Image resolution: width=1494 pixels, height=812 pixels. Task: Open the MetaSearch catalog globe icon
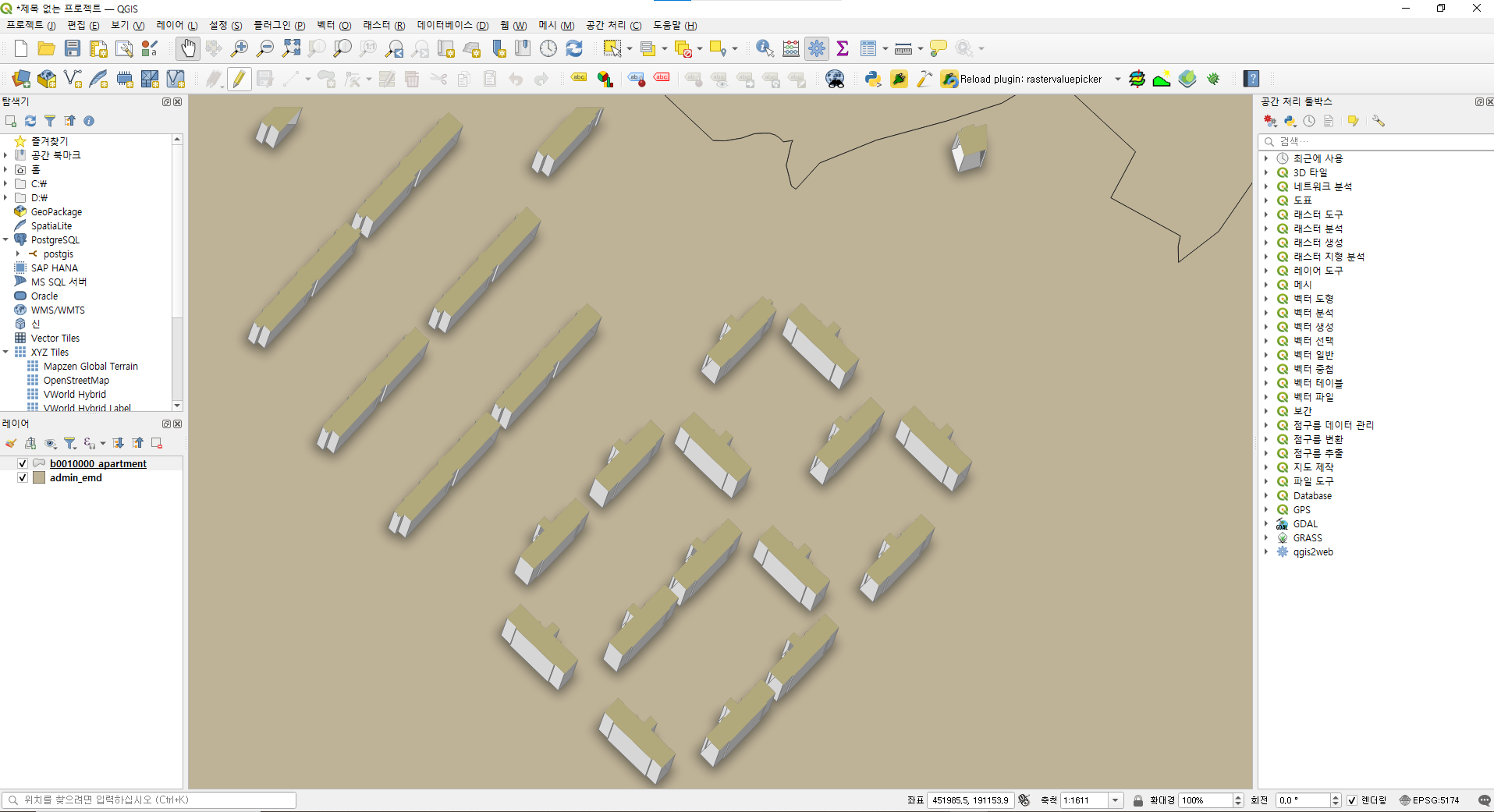click(x=835, y=78)
